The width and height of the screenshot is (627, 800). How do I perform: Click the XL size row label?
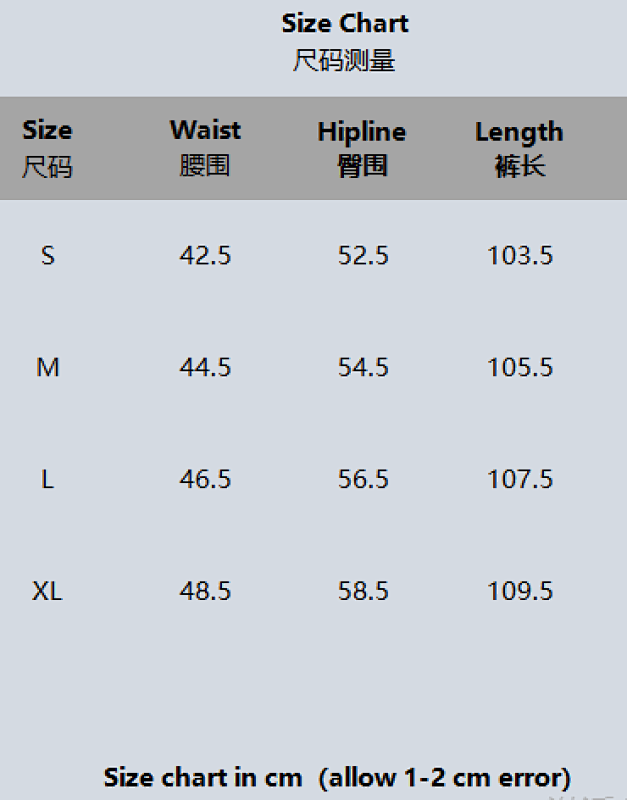coord(47,591)
